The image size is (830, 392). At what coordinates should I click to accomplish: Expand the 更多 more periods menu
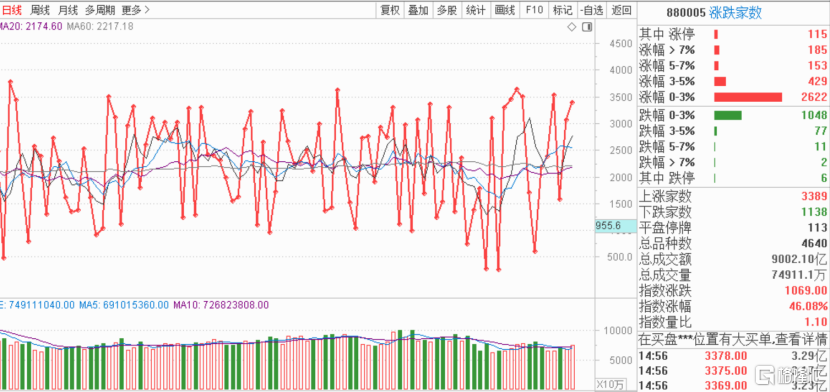(136, 10)
